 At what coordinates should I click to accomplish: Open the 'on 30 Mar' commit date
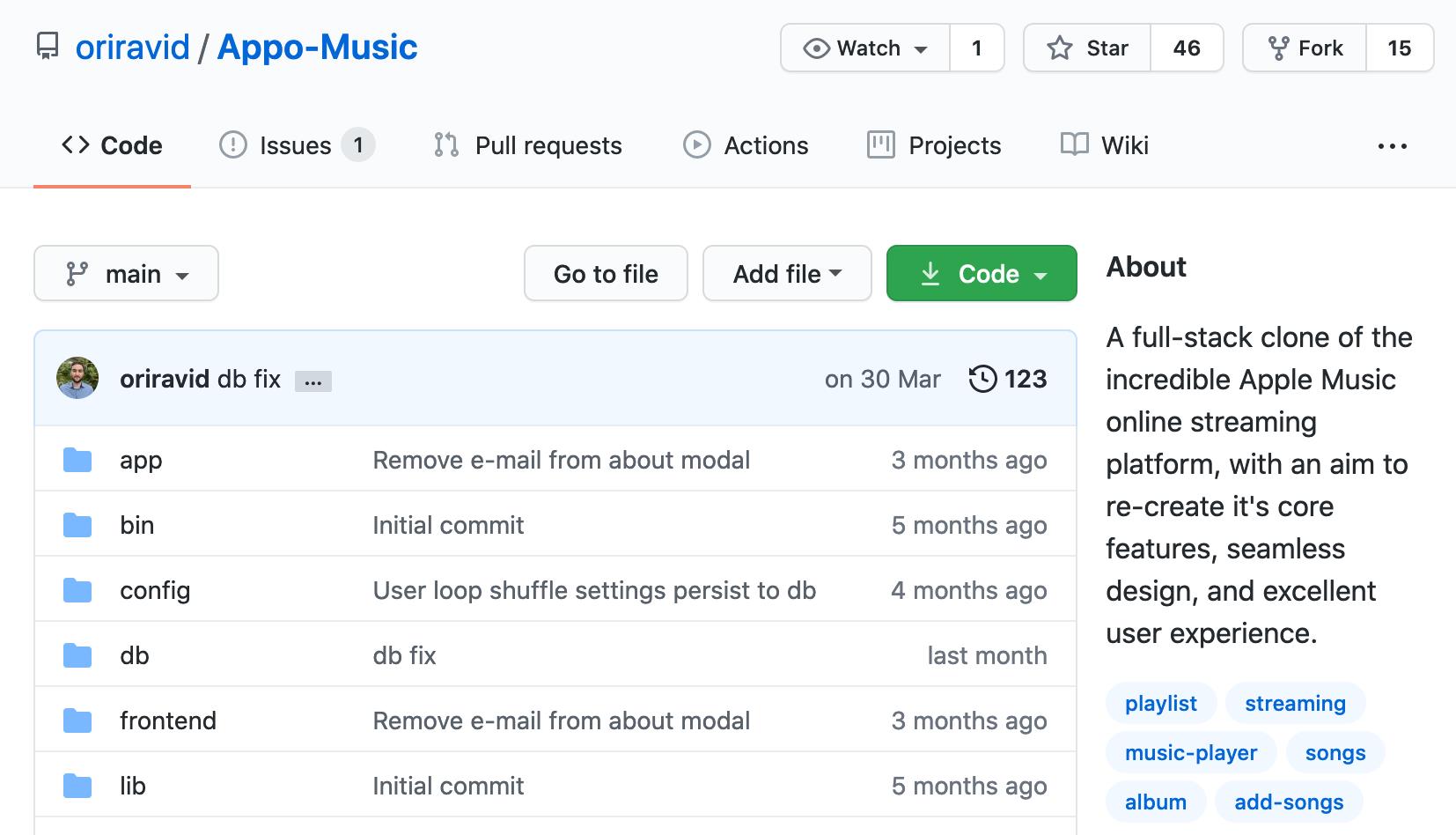(x=883, y=379)
